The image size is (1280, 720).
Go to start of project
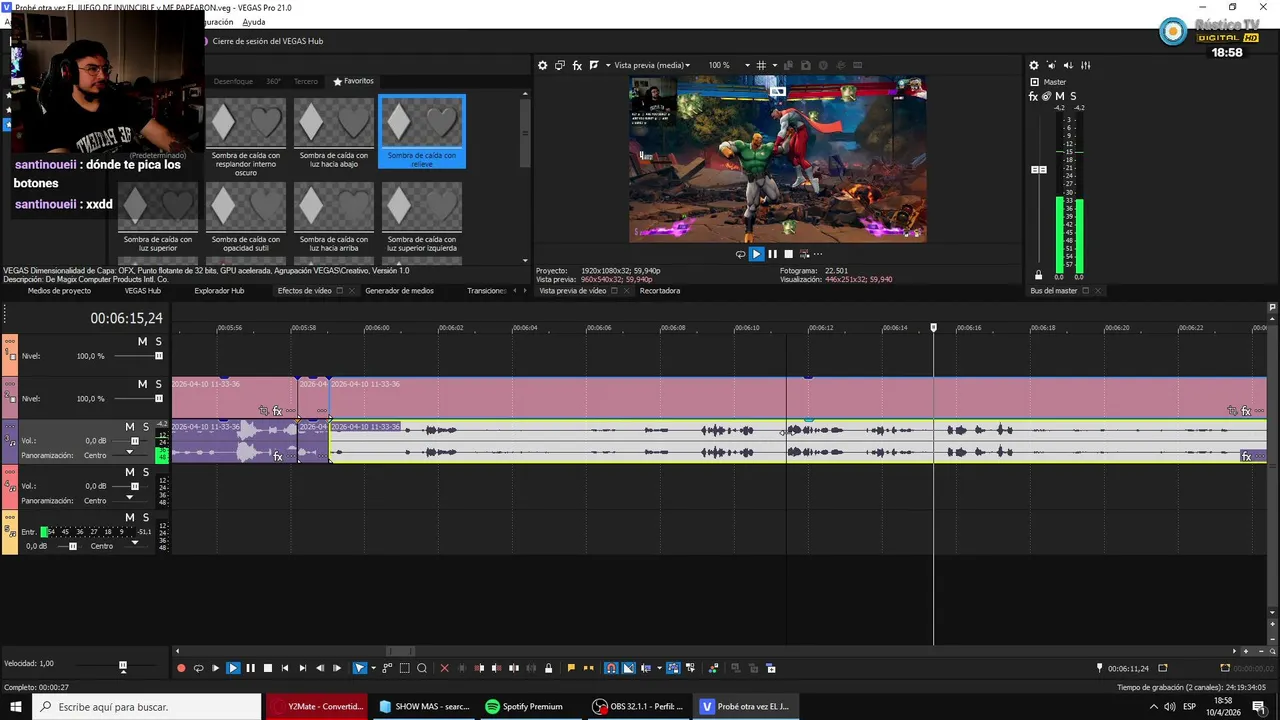pyautogui.click(x=285, y=668)
